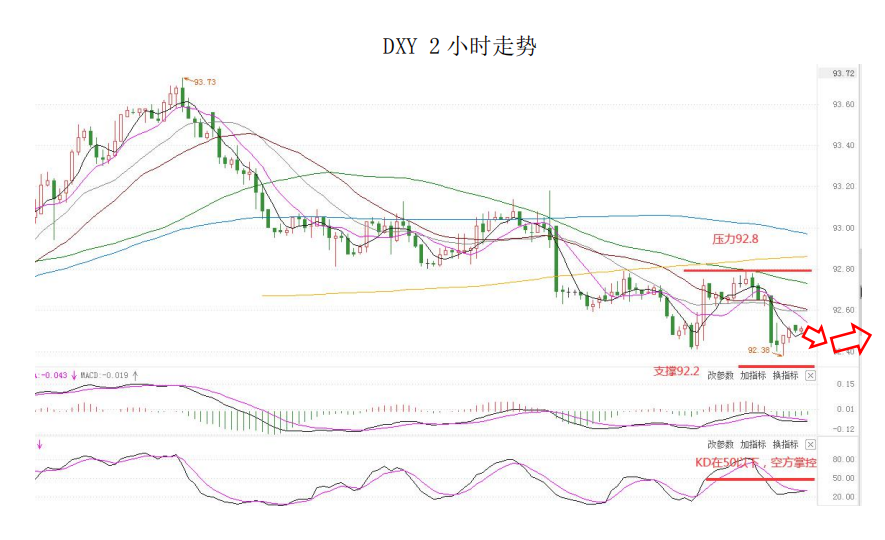Image resolution: width=885 pixels, height=540 pixels.
Task: Select the MACD:-0.019 value label
Action: point(104,375)
